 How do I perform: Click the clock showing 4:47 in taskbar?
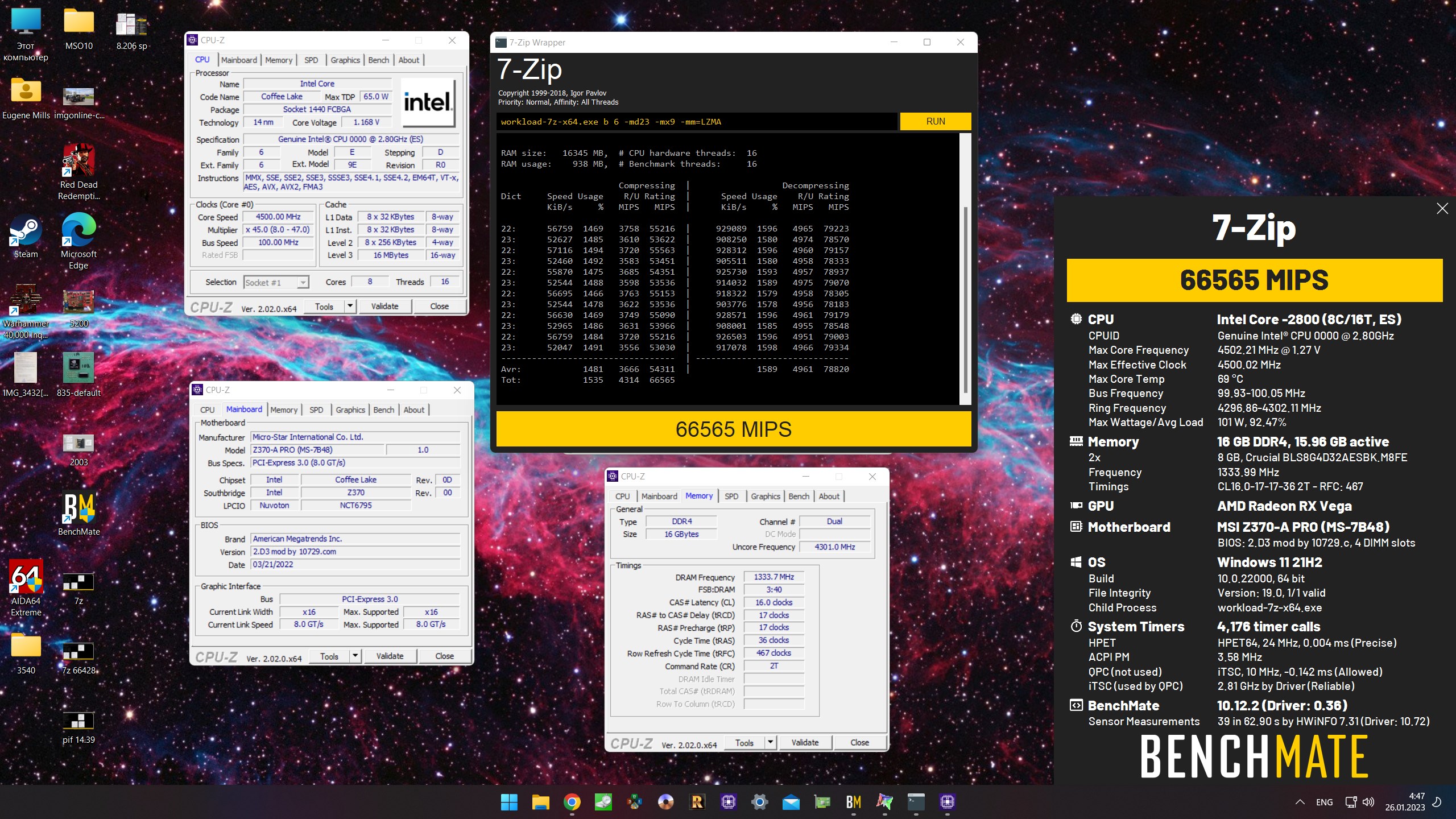1405,801
